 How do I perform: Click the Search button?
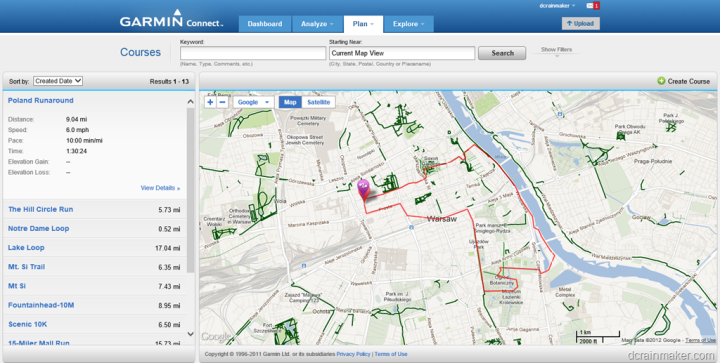pyautogui.click(x=502, y=53)
